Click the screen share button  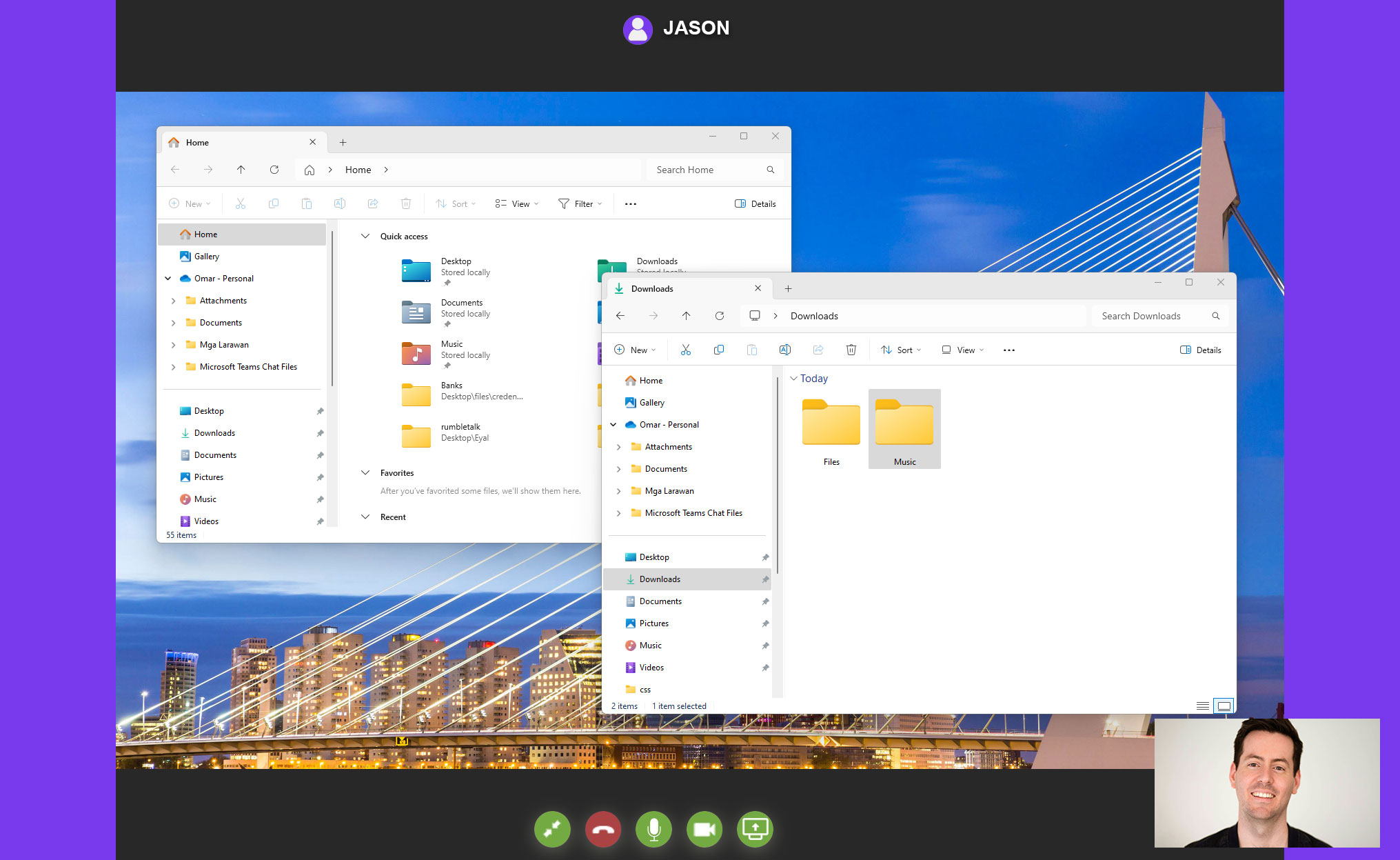[x=755, y=829]
